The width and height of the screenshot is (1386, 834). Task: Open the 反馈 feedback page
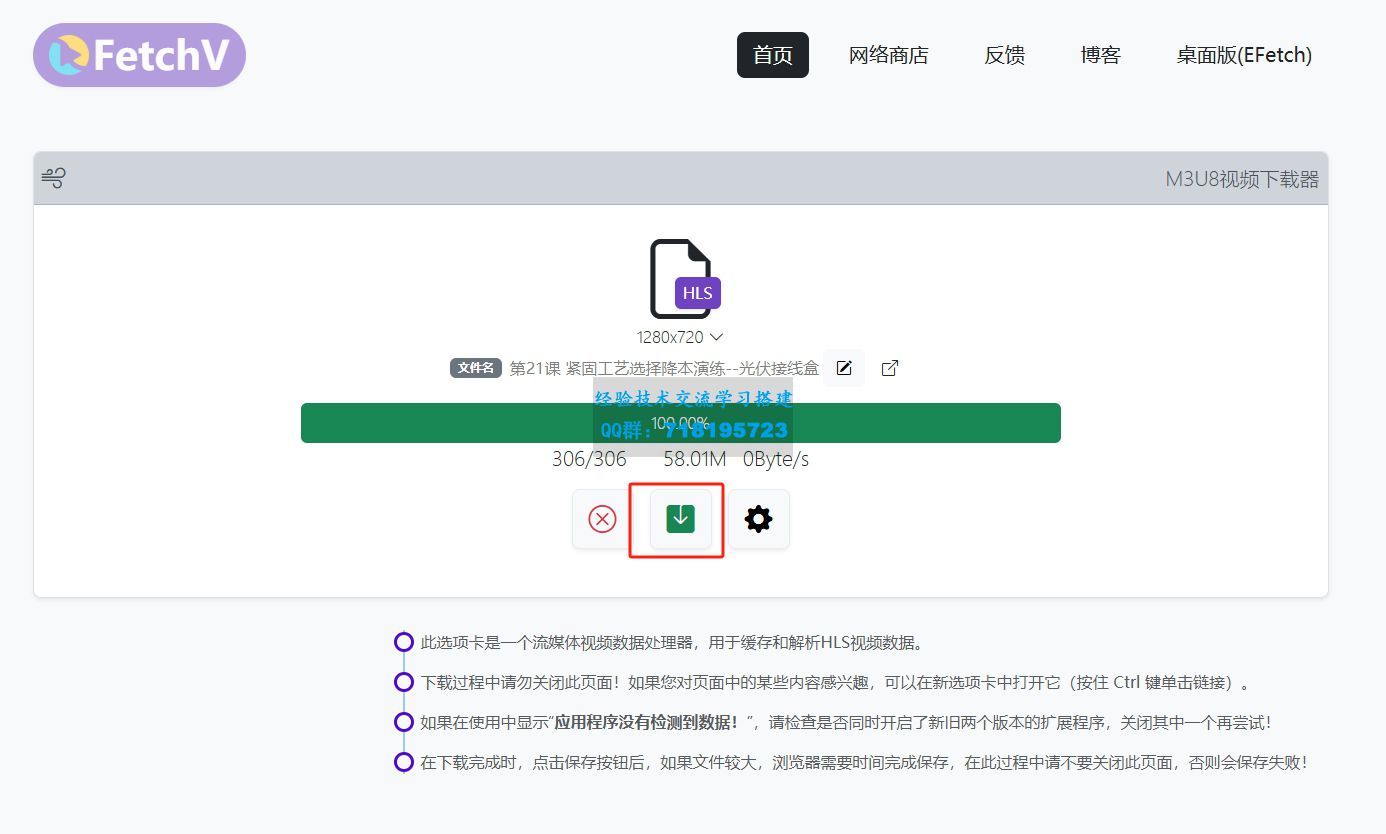coord(1004,55)
